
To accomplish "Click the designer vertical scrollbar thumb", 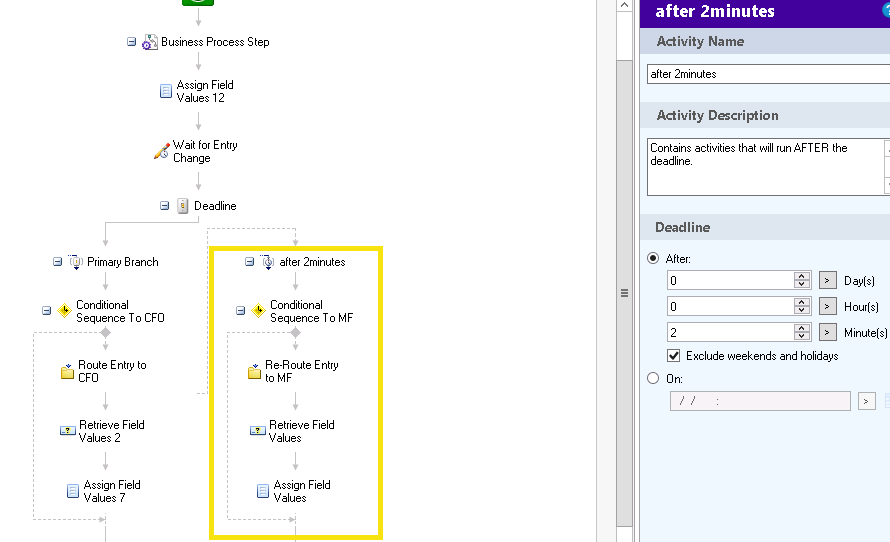I will [624, 293].
